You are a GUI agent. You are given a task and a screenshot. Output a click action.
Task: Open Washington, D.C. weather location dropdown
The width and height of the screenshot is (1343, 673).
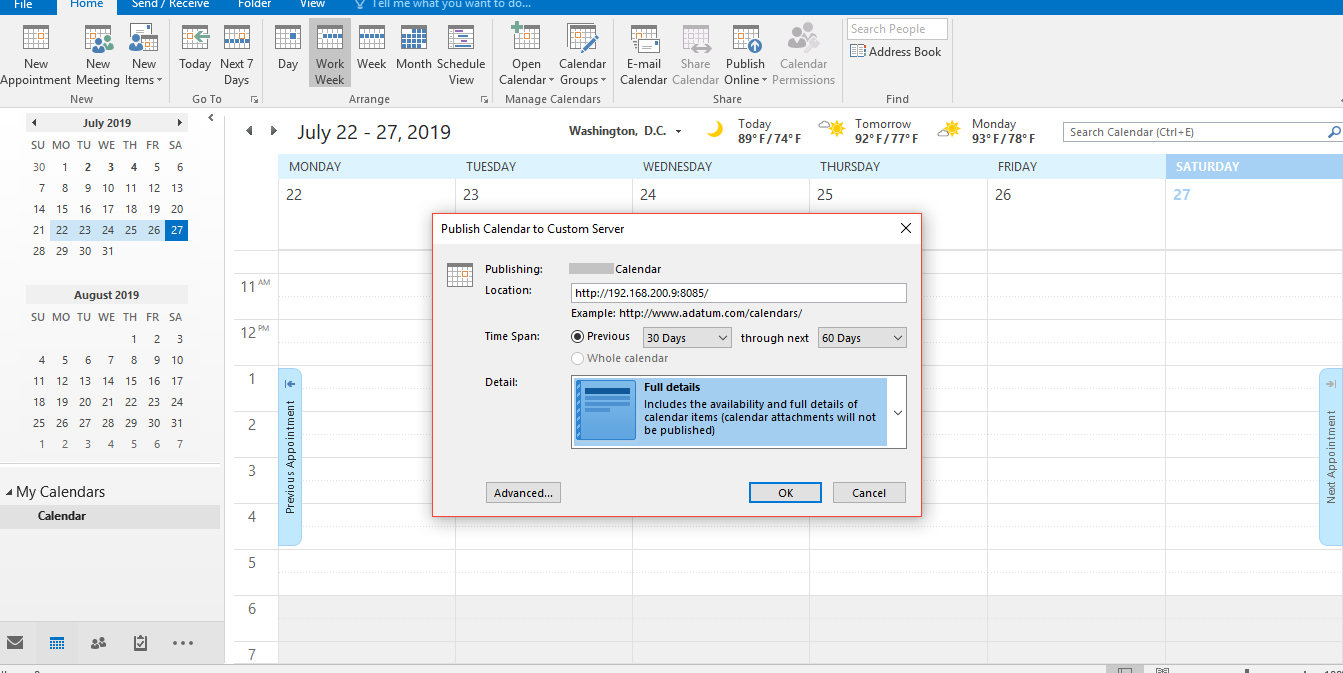(x=678, y=132)
